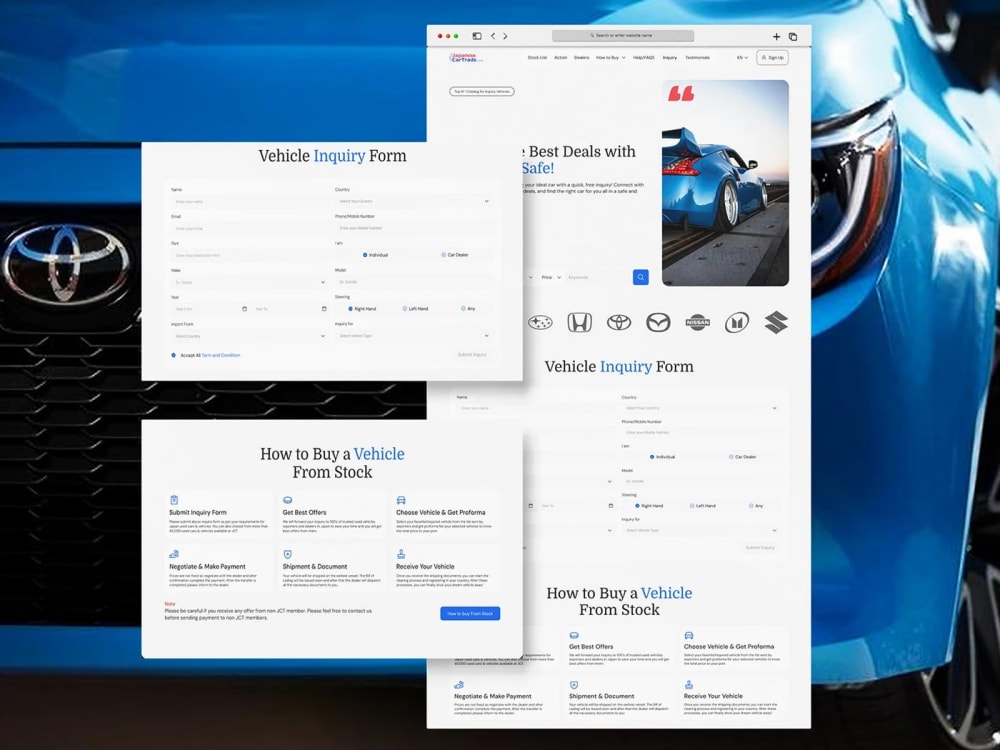Select the Honda brand logo
The height and width of the screenshot is (750, 1000).
tap(580, 323)
